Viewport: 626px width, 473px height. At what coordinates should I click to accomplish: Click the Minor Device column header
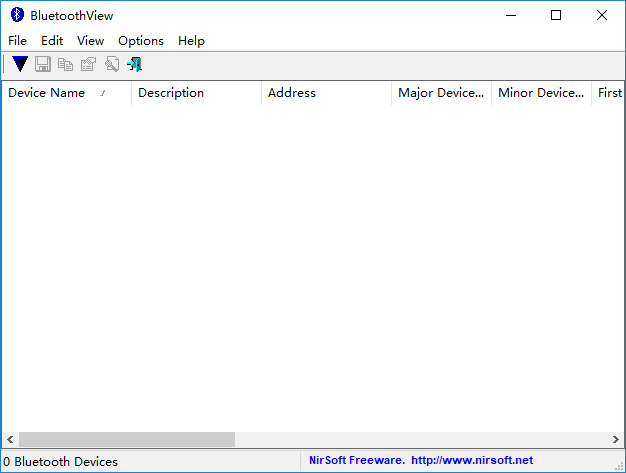click(541, 93)
